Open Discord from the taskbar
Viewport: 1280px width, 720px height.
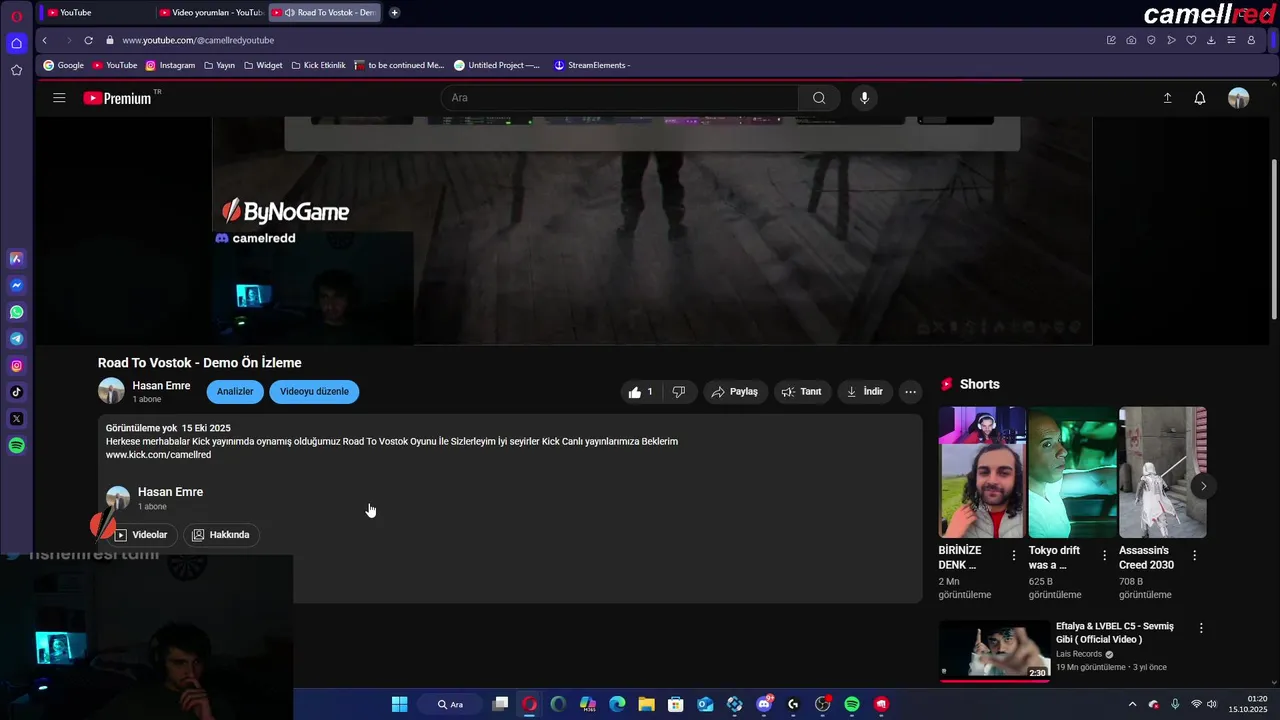pos(764,704)
